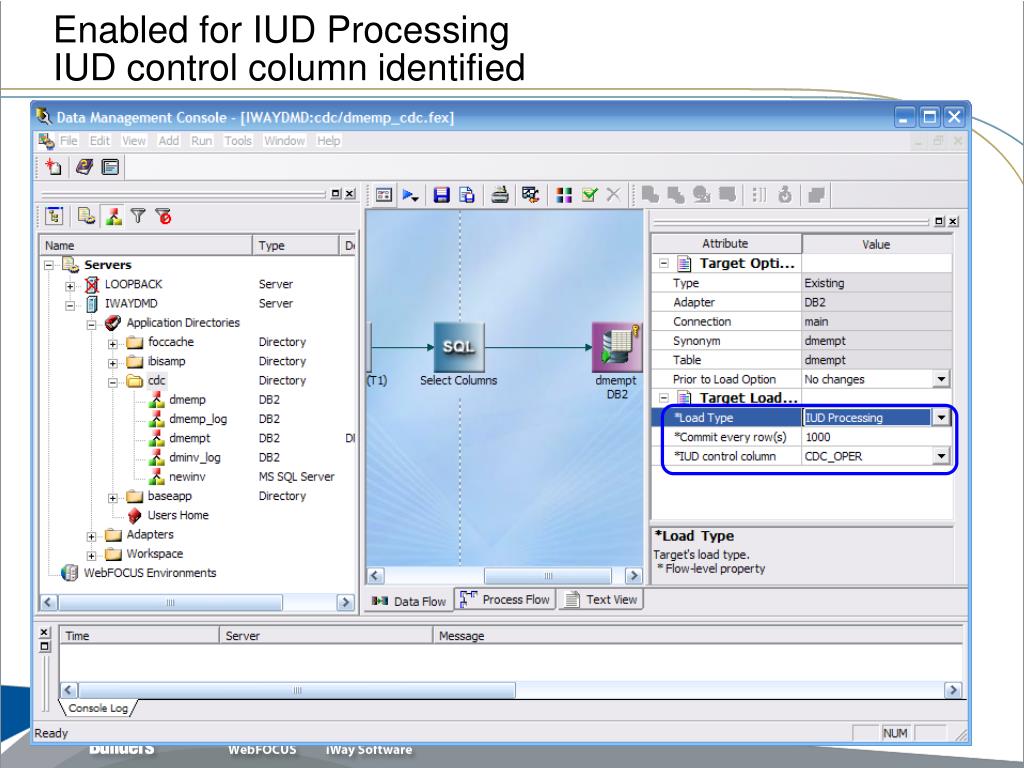Select the newinv synonym
The width and height of the screenshot is (1024, 768).
click(187, 477)
